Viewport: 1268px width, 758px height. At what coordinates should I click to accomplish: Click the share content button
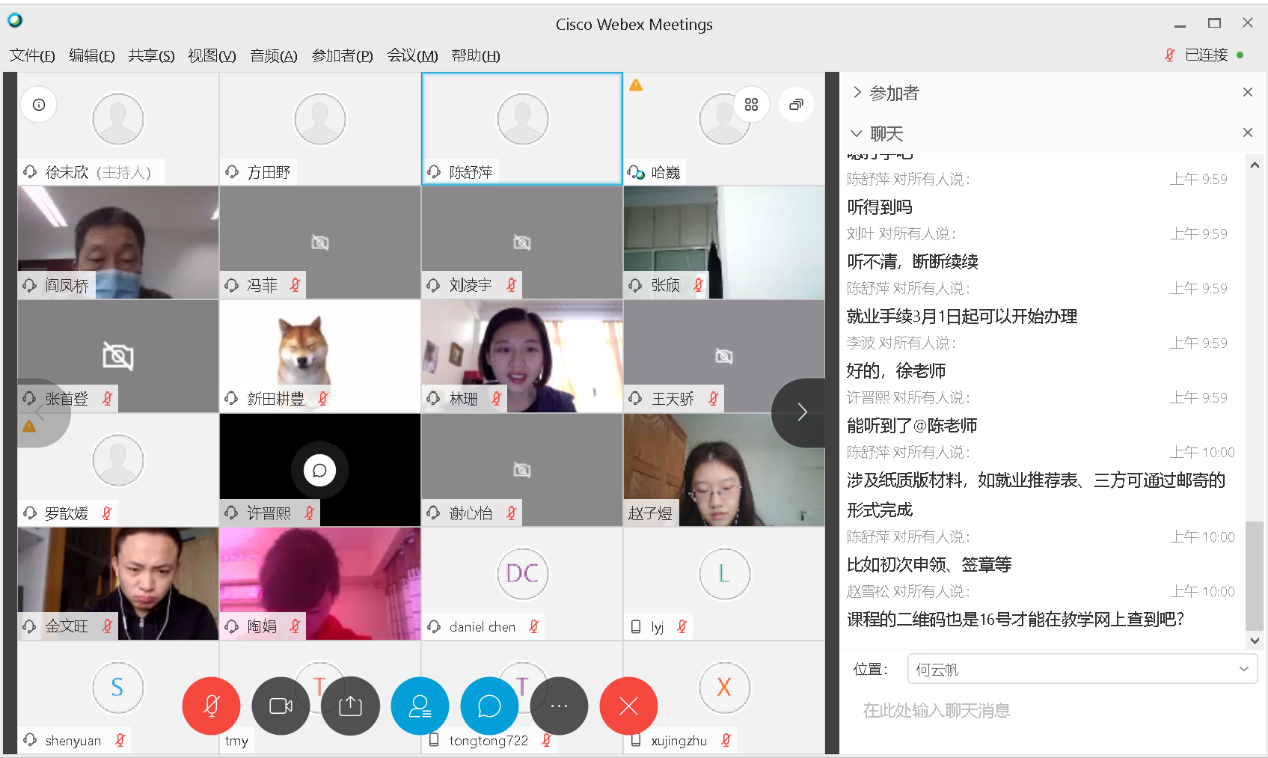pyautogui.click(x=350, y=706)
